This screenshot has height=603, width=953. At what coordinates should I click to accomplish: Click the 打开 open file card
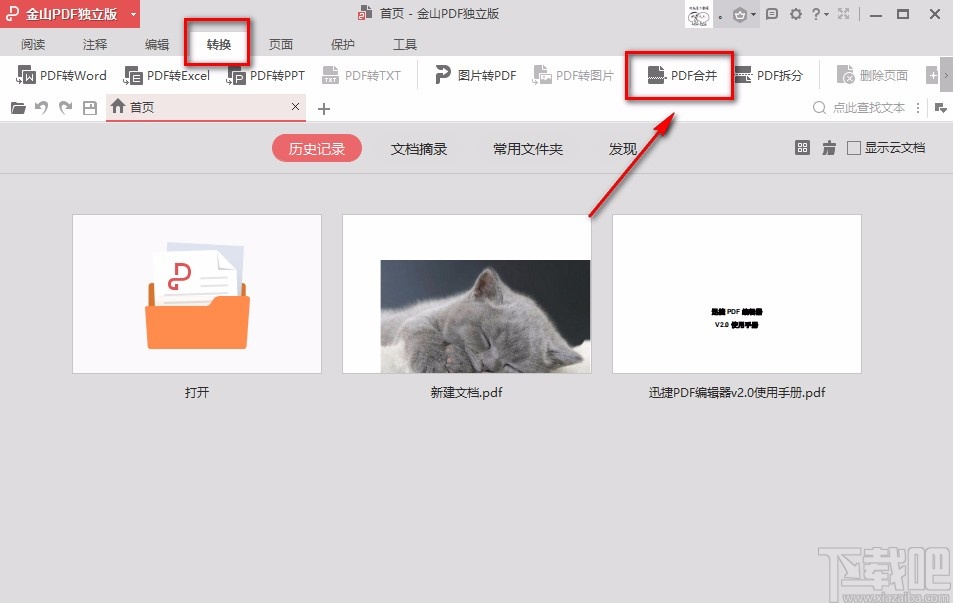196,293
